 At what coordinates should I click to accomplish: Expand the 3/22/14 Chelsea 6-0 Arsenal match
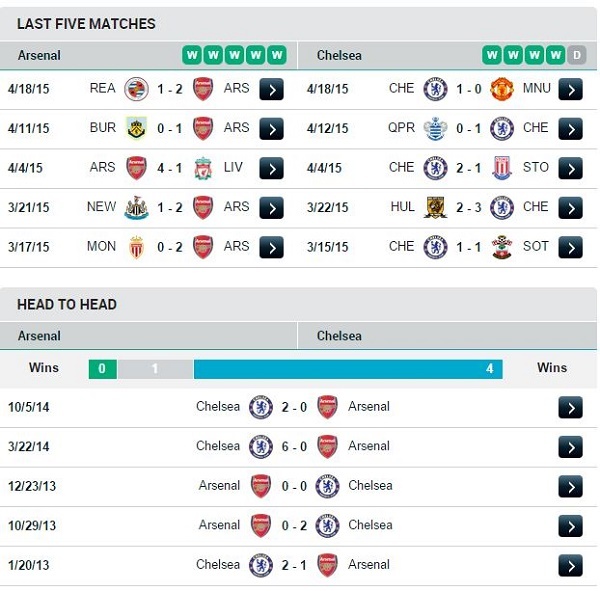pyautogui.click(x=570, y=447)
